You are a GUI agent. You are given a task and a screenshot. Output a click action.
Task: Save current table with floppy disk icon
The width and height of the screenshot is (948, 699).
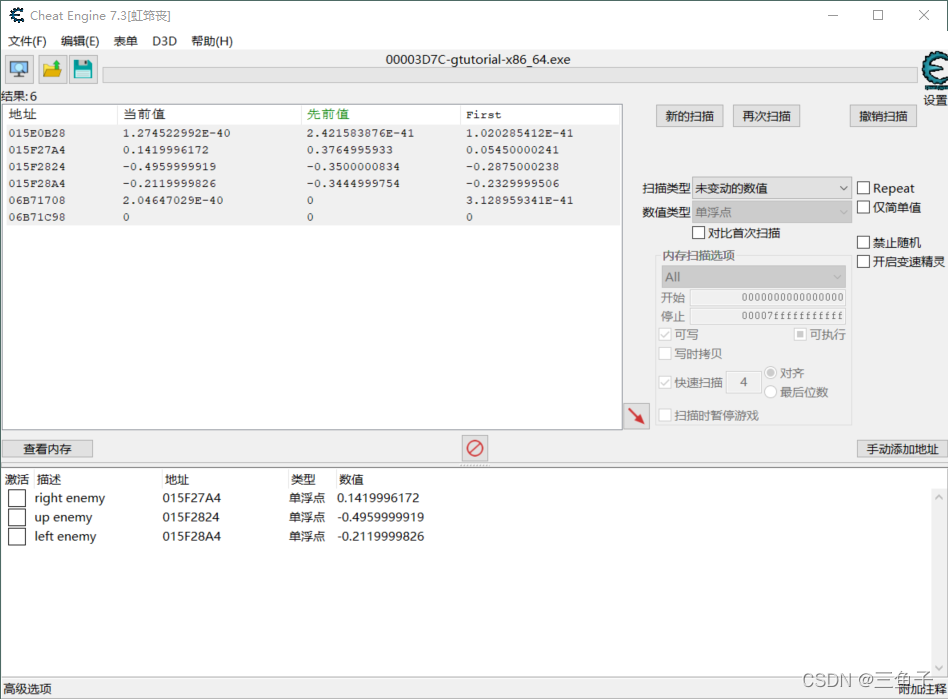[83, 70]
